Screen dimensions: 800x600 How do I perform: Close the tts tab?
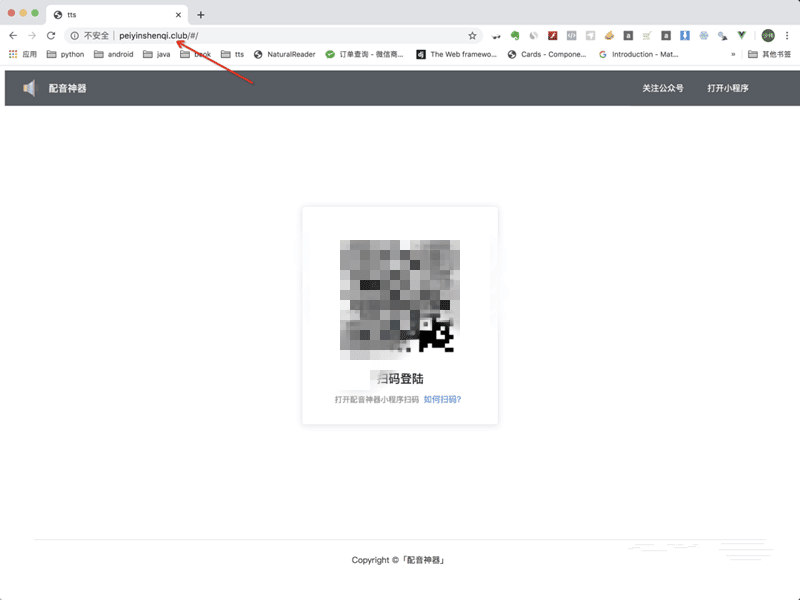(x=178, y=15)
